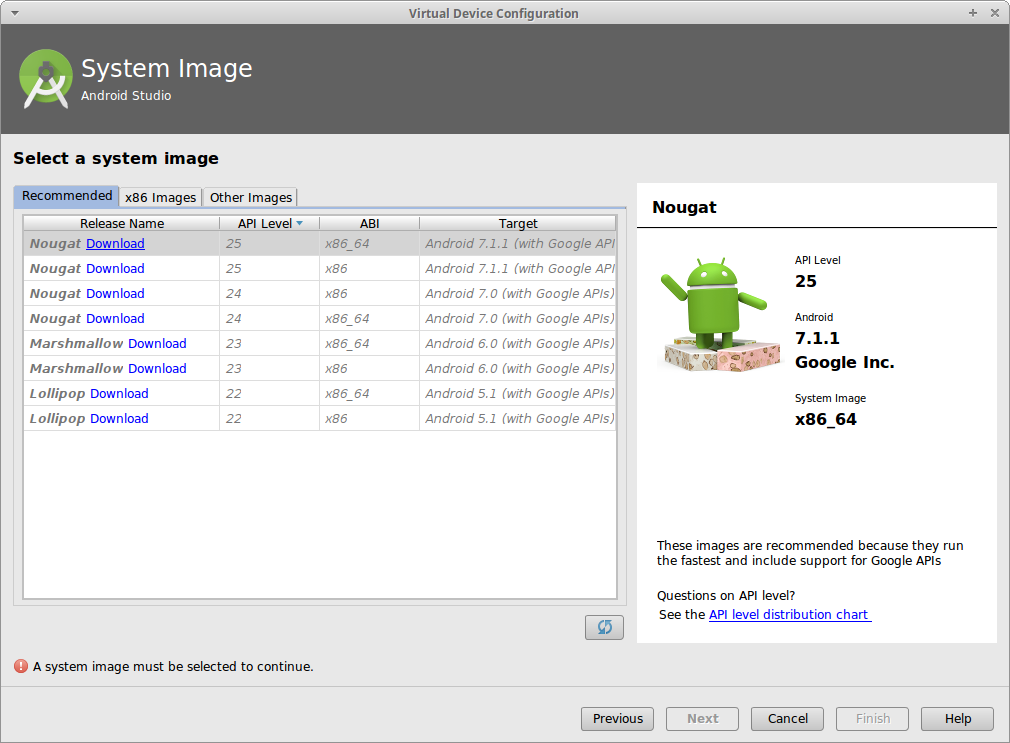This screenshot has height=743, width=1010.
Task: Click the title bar maximize plus icon
Action: (x=973, y=13)
